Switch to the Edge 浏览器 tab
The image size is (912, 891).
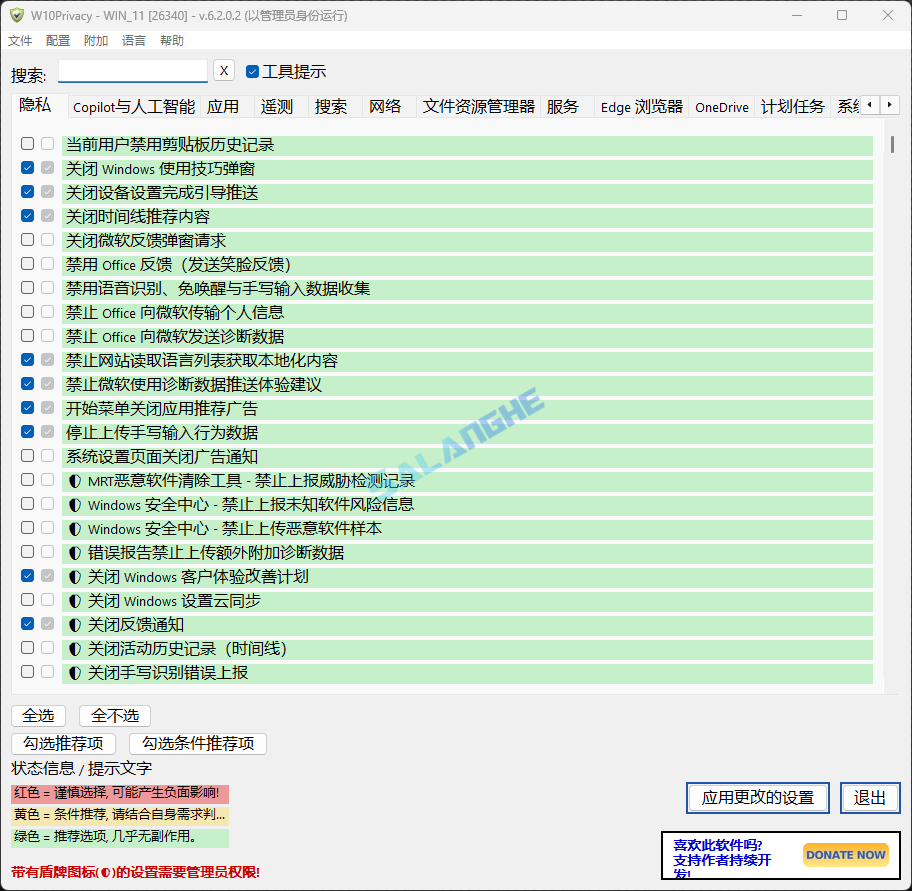642,107
